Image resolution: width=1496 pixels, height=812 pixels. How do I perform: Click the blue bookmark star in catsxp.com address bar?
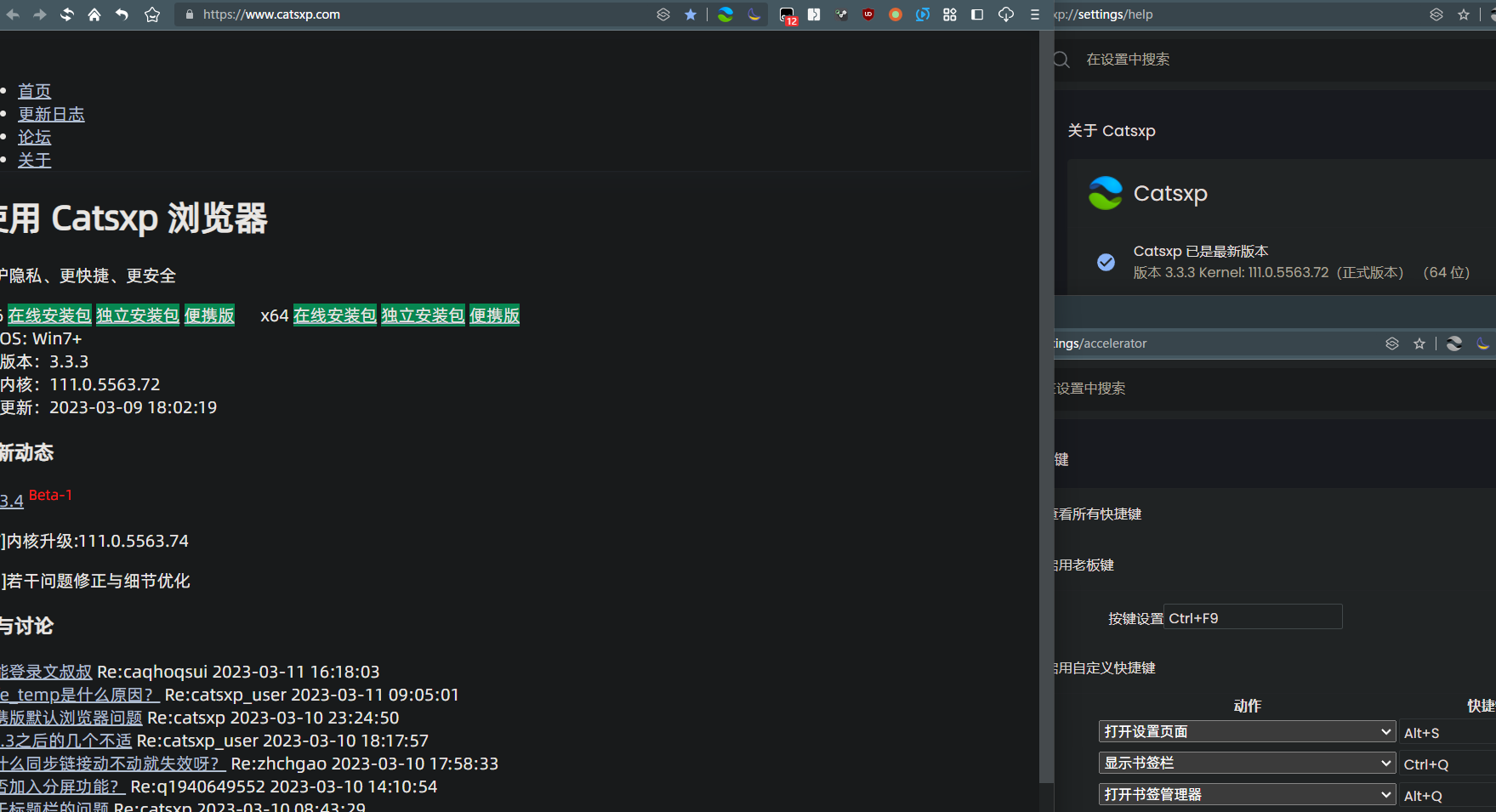click(691, 14)
